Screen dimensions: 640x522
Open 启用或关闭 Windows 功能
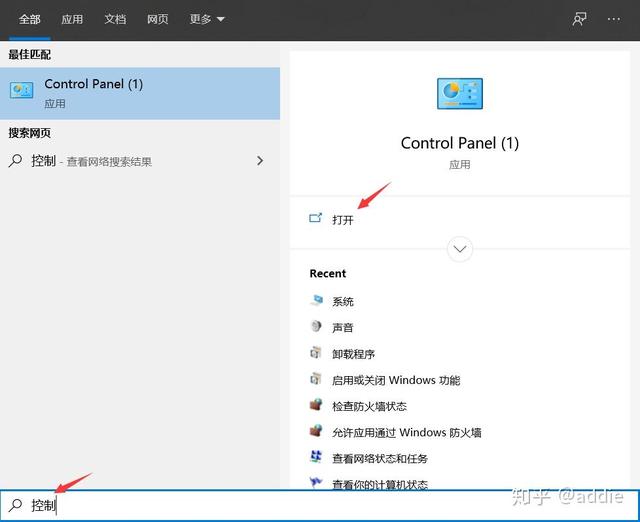(x=396, y=380)
